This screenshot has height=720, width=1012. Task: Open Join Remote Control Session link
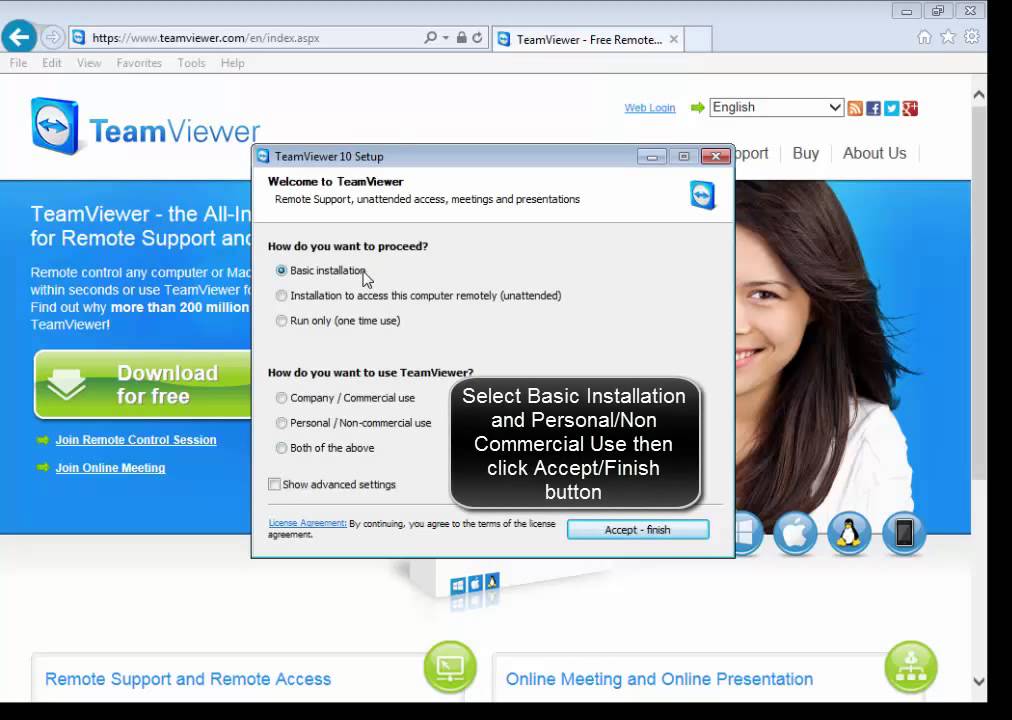click(x=136, y=440)
